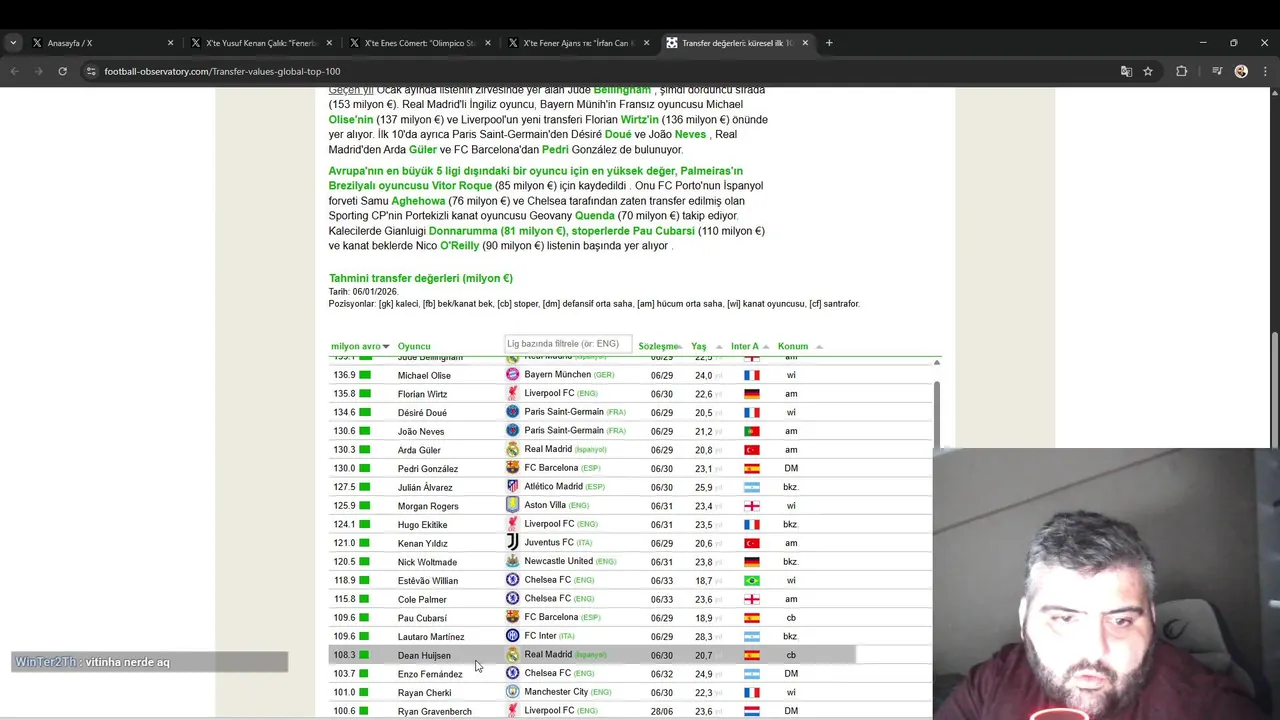1280x720 pixels.
Task: Click Manchester City logo in Rayan Cherki row
Action: (x=512, y=692)
